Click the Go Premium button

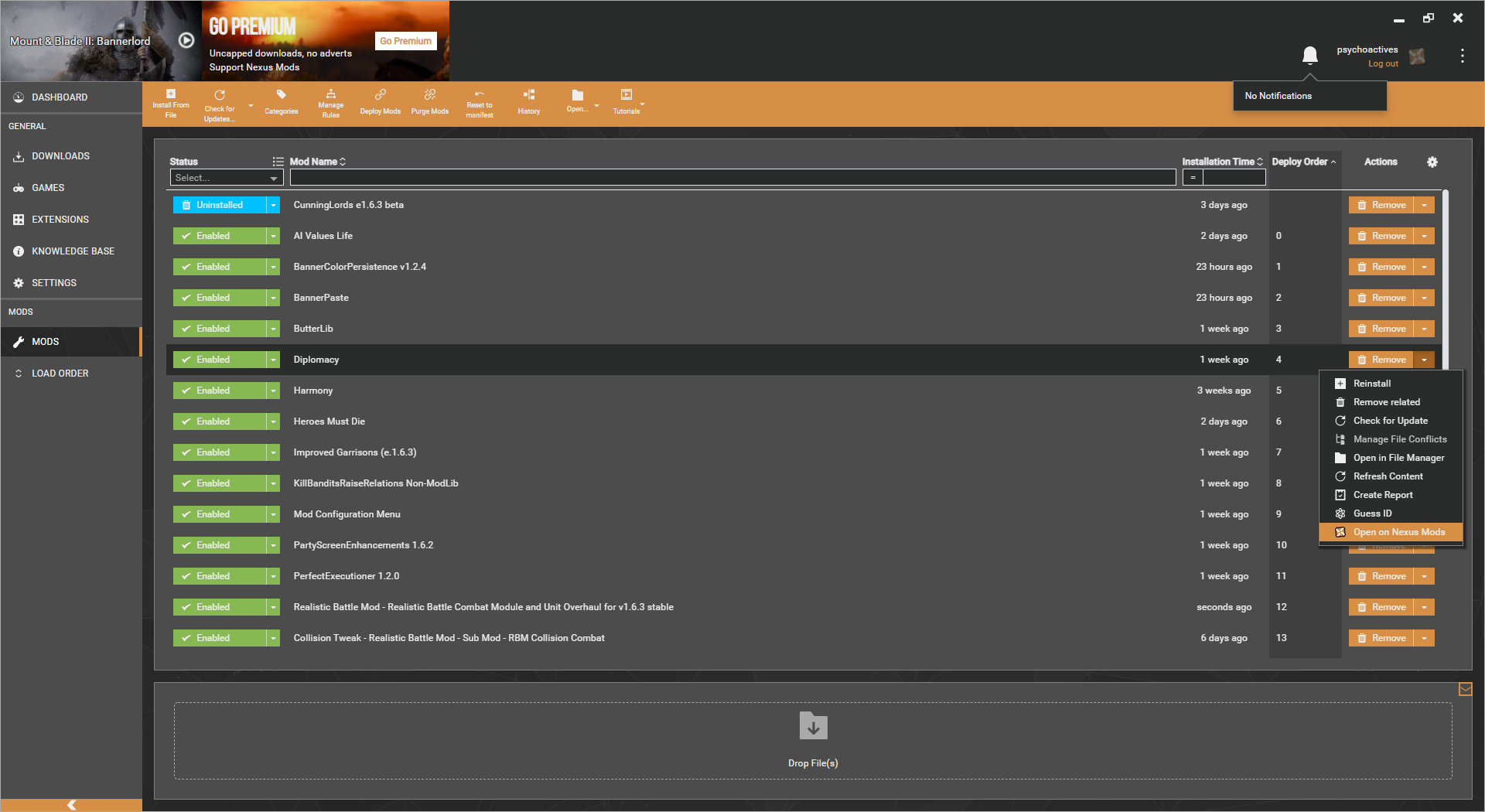[405, 41]
